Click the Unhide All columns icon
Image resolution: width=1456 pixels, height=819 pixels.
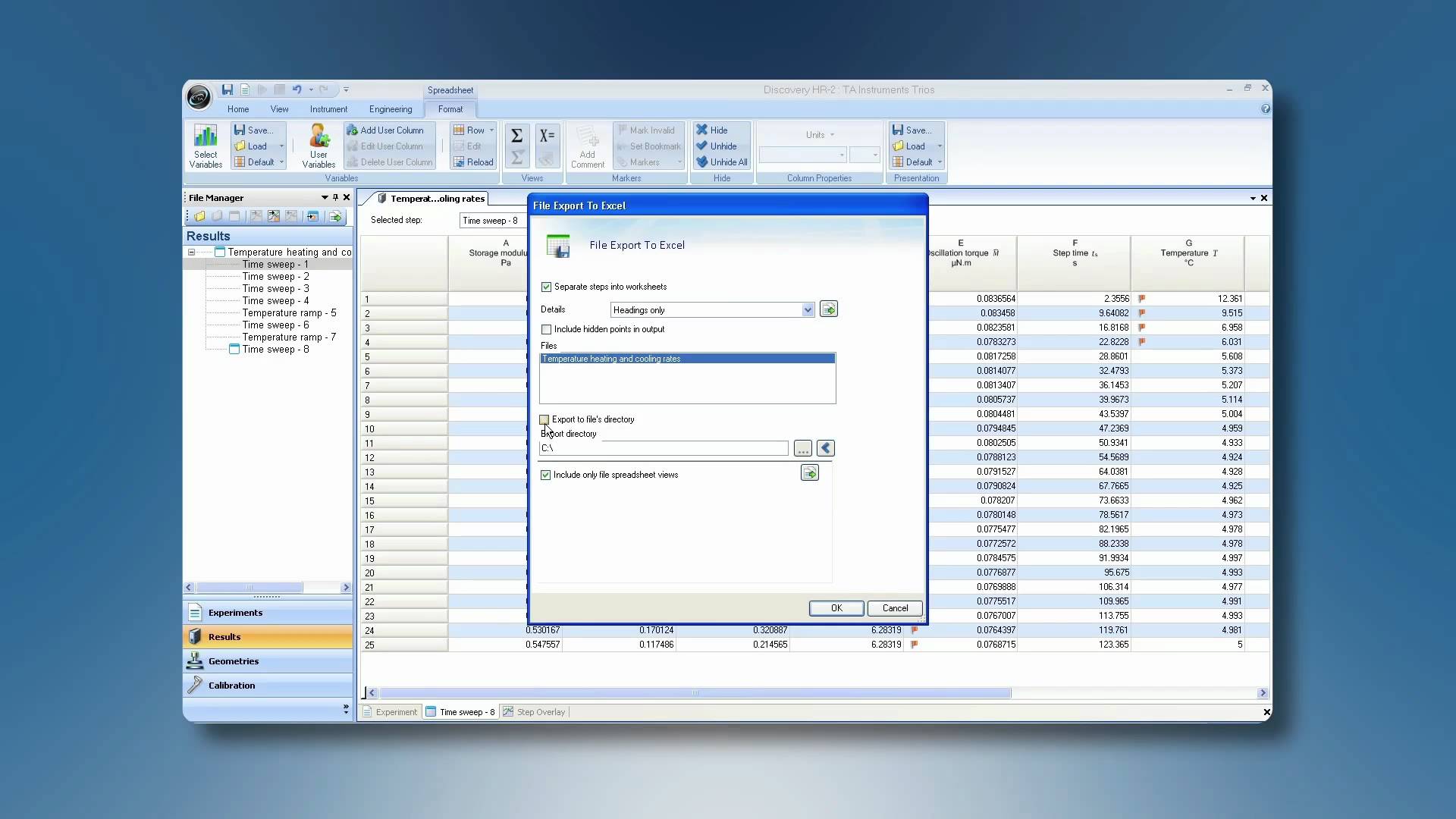click(721, 162)
